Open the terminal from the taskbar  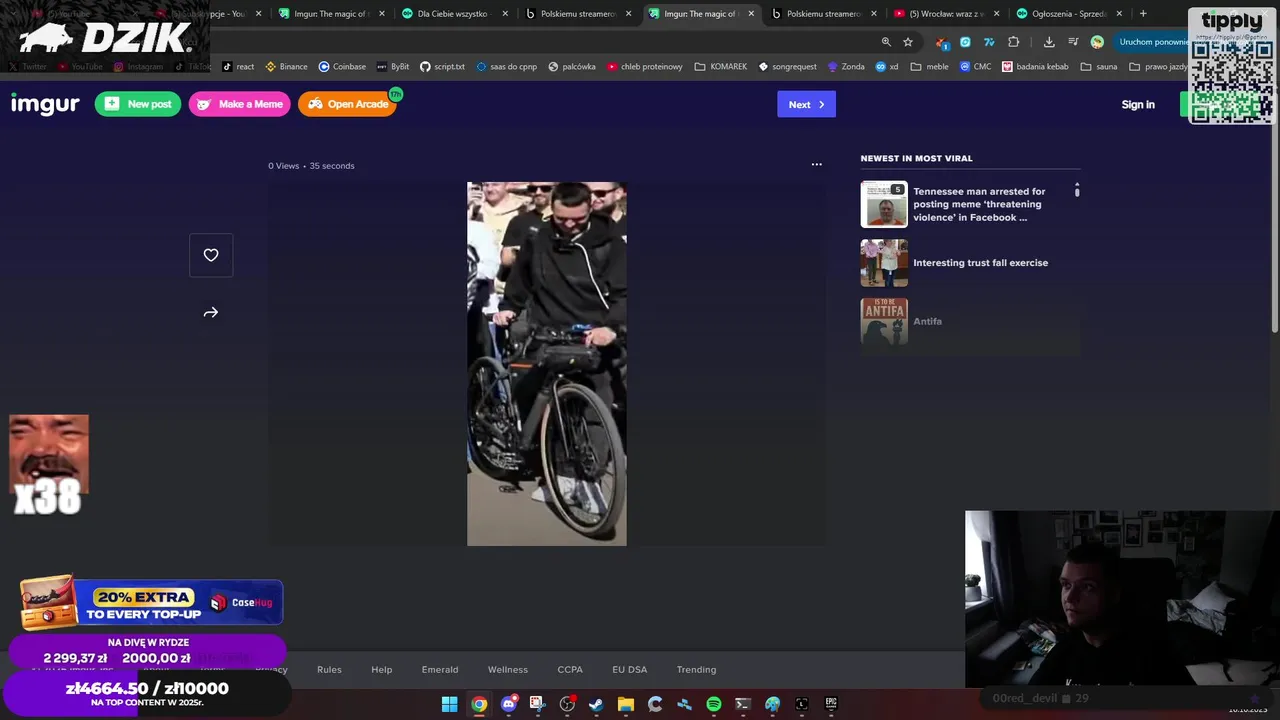tap(743, 704)
